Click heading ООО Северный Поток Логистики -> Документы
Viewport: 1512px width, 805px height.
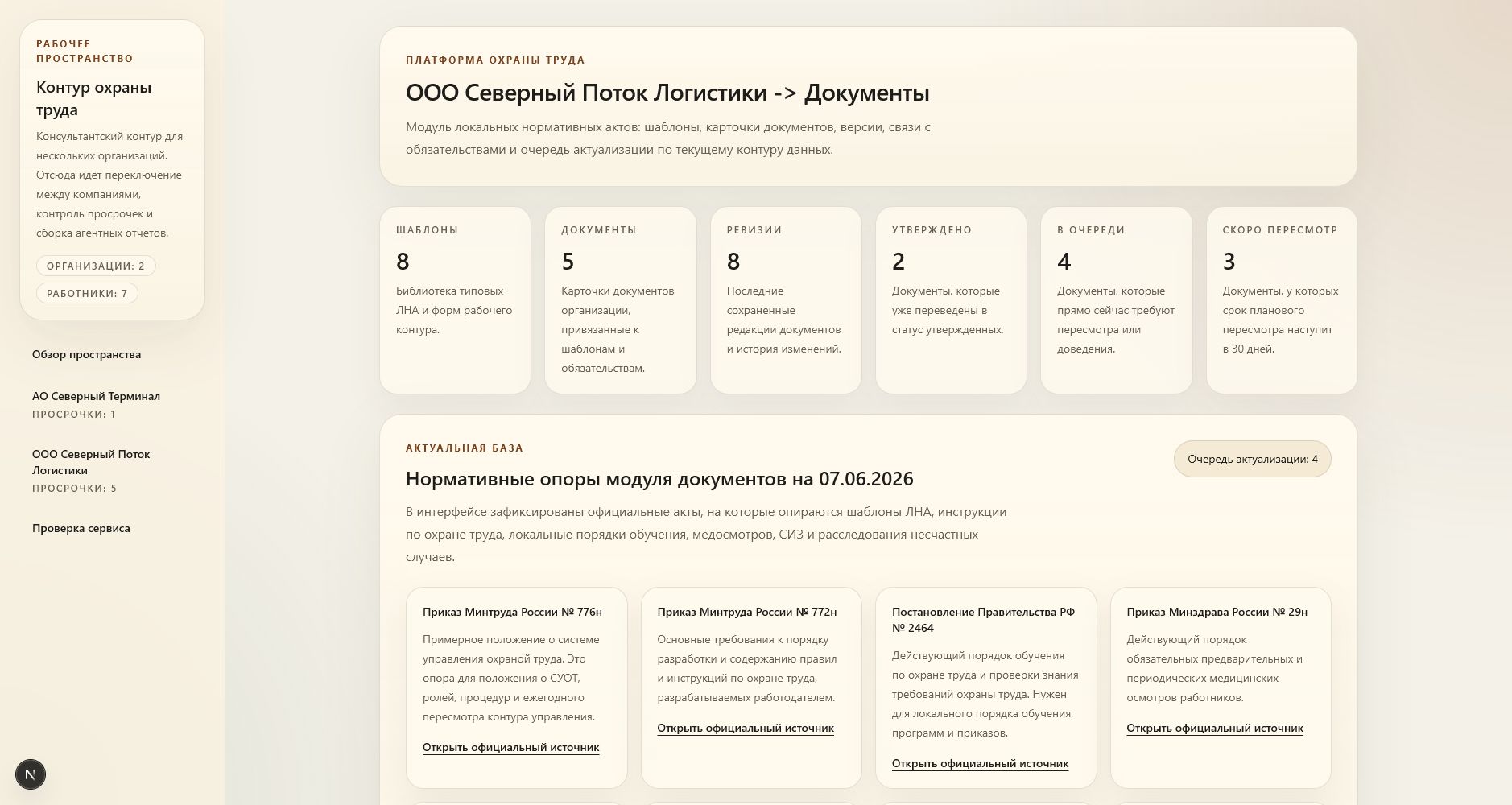click(667, 93)
